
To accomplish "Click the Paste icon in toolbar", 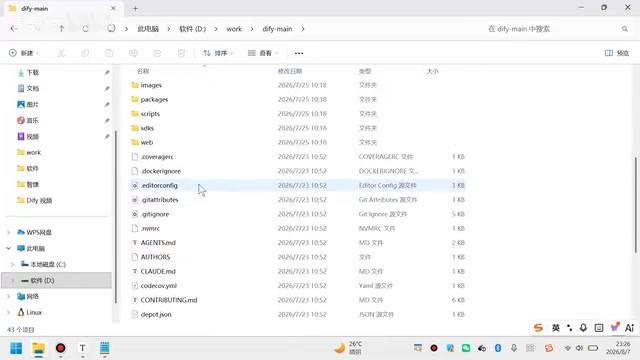I will pyautogui.click(x=109, y=53).
